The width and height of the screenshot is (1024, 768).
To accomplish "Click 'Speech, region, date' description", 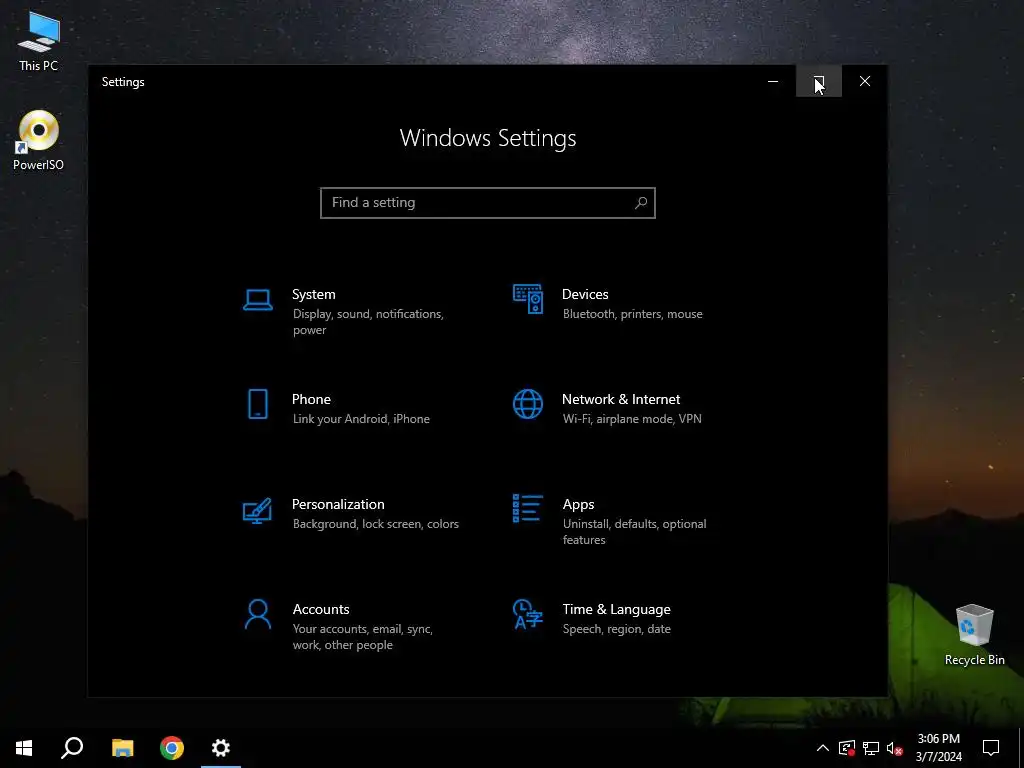I will click(616, 629).
